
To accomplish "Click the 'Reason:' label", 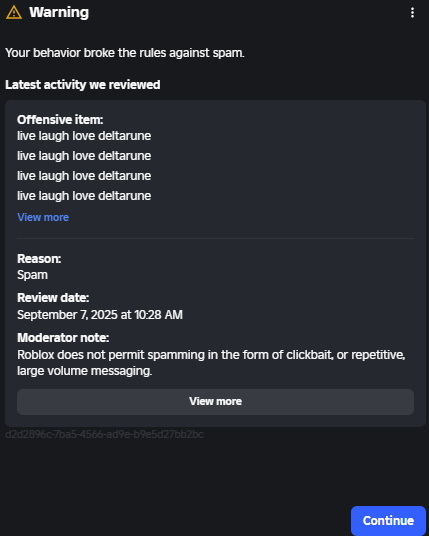I will [x=39, y=259].
